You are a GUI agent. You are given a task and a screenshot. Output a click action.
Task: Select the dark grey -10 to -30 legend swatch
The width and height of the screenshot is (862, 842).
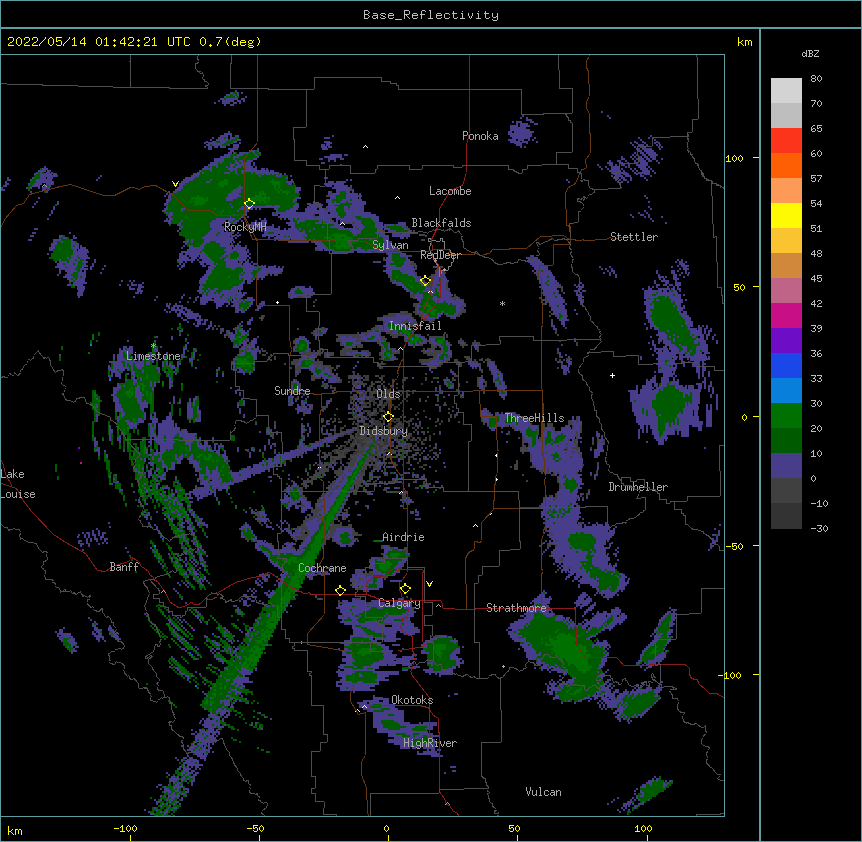point(786,516)
